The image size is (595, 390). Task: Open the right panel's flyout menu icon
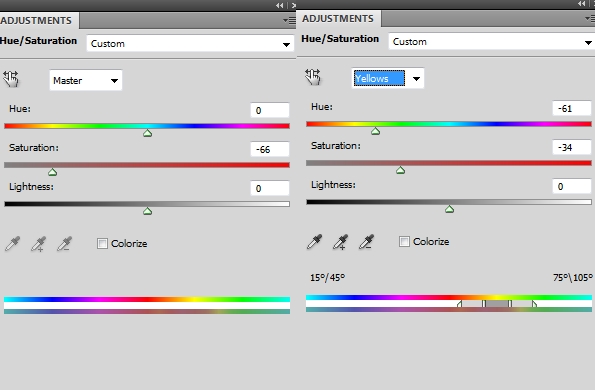coord(590,18)
